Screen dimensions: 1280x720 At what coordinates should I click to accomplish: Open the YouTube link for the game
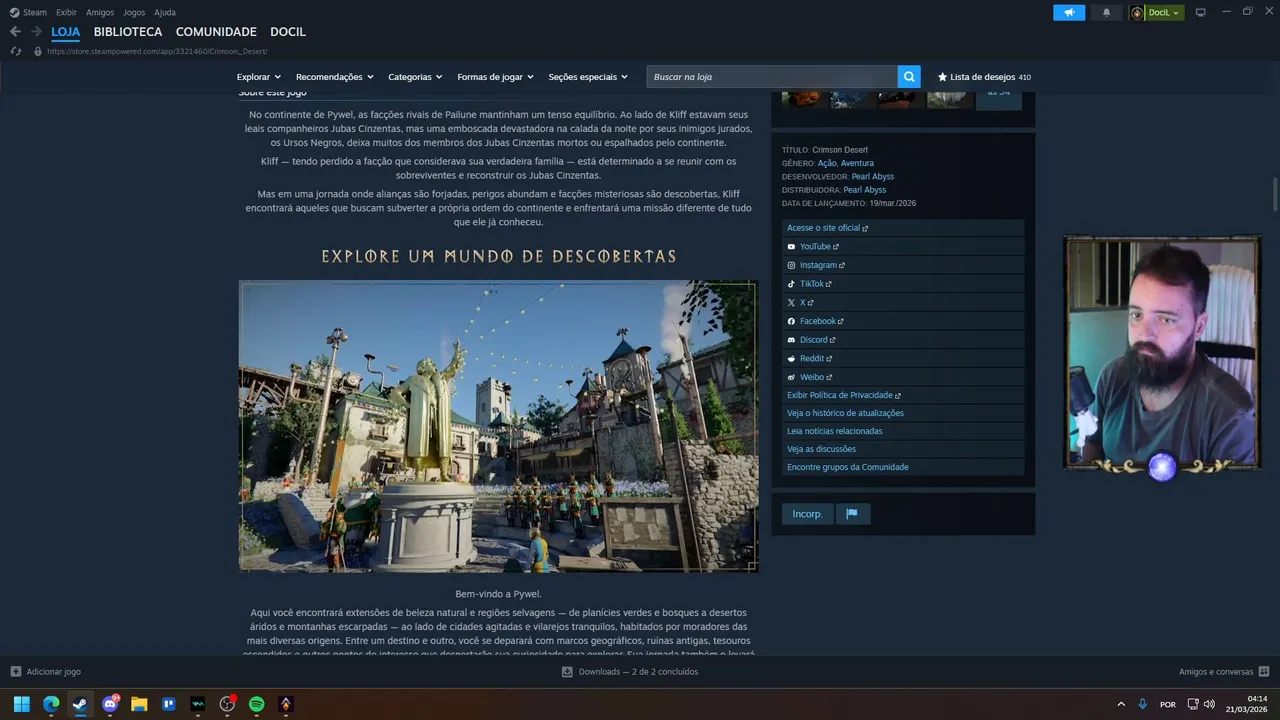click(x=903, y=246)
